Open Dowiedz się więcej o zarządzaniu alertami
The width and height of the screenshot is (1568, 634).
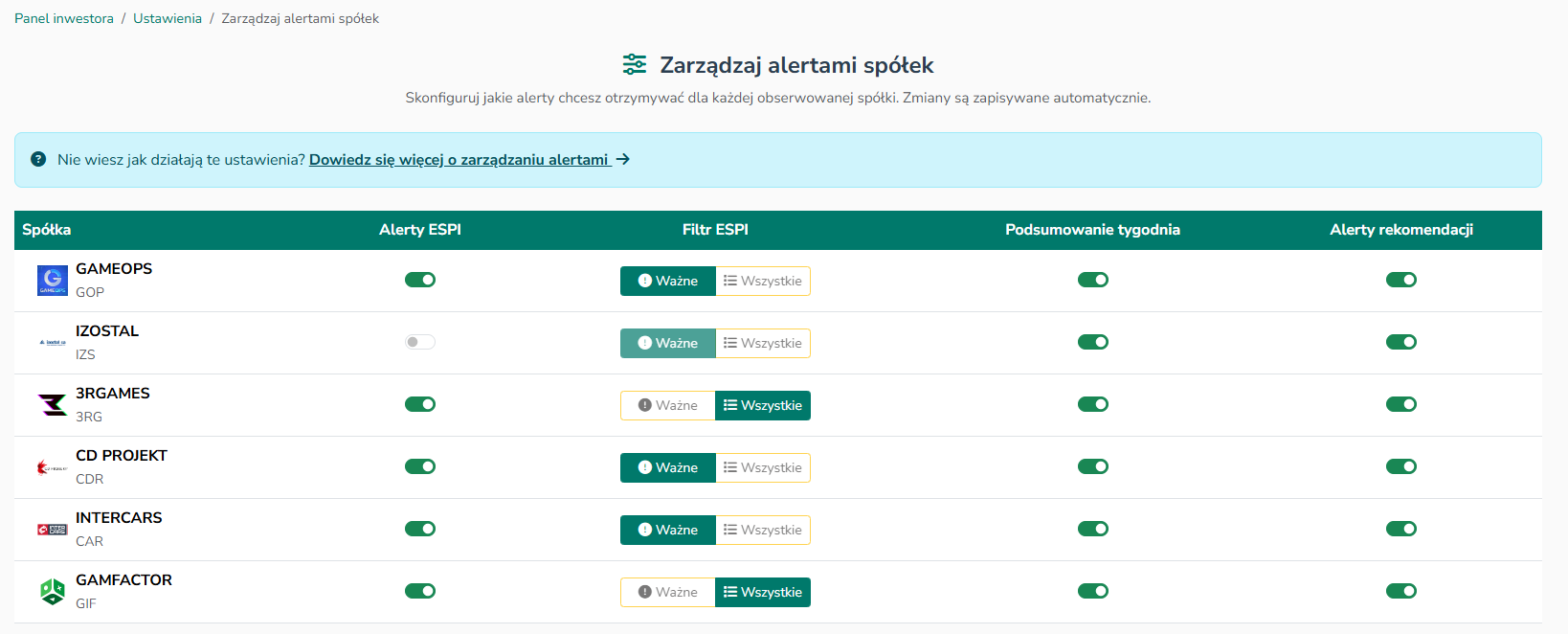pos(459,159)
